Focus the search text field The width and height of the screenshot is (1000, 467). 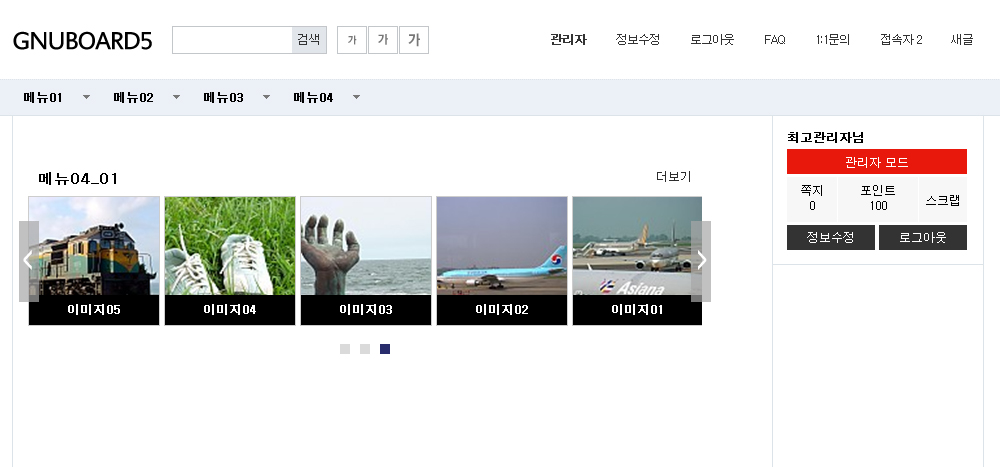click(x=232, y=40)
